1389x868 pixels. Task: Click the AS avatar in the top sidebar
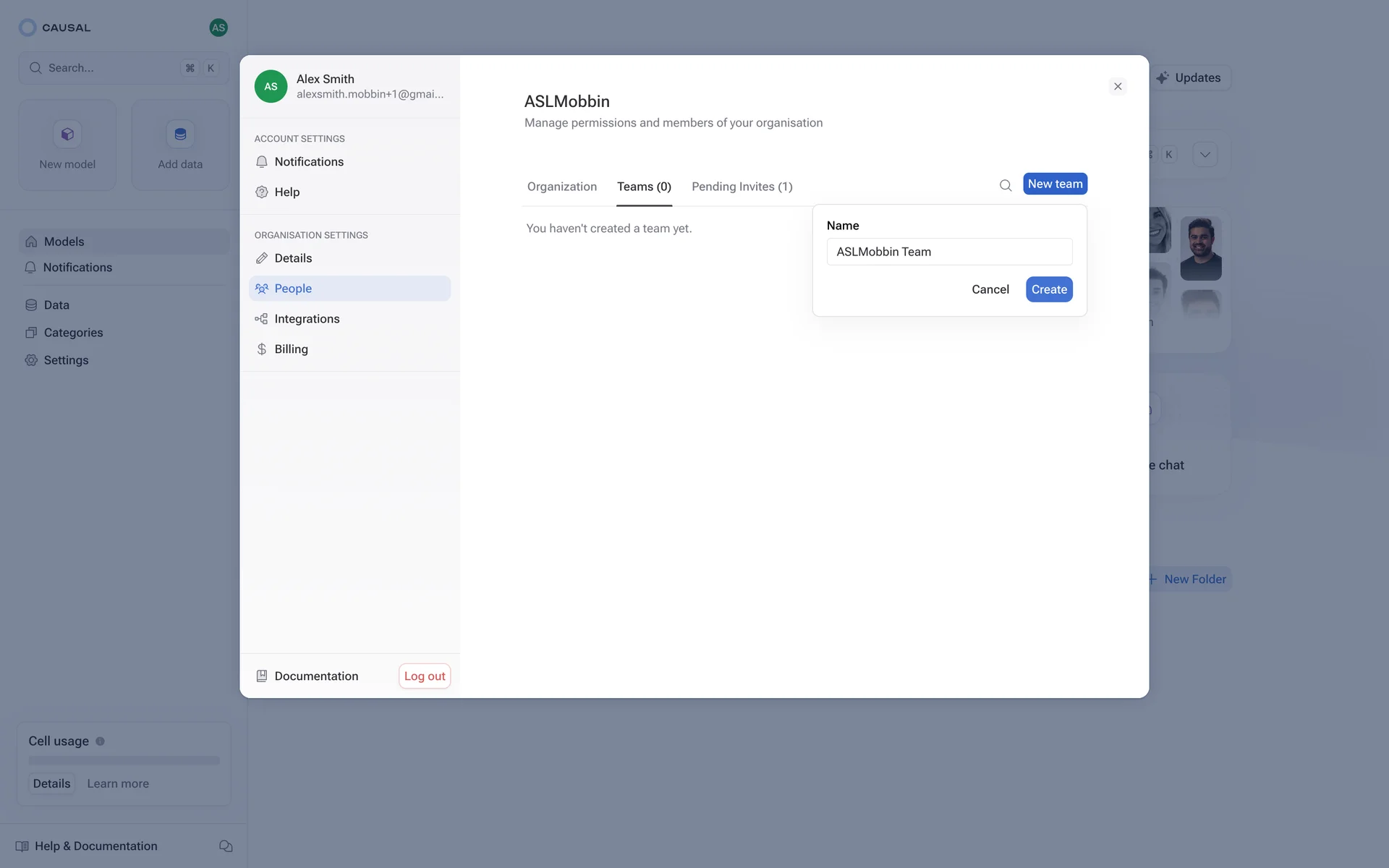[x=218, y=27]
